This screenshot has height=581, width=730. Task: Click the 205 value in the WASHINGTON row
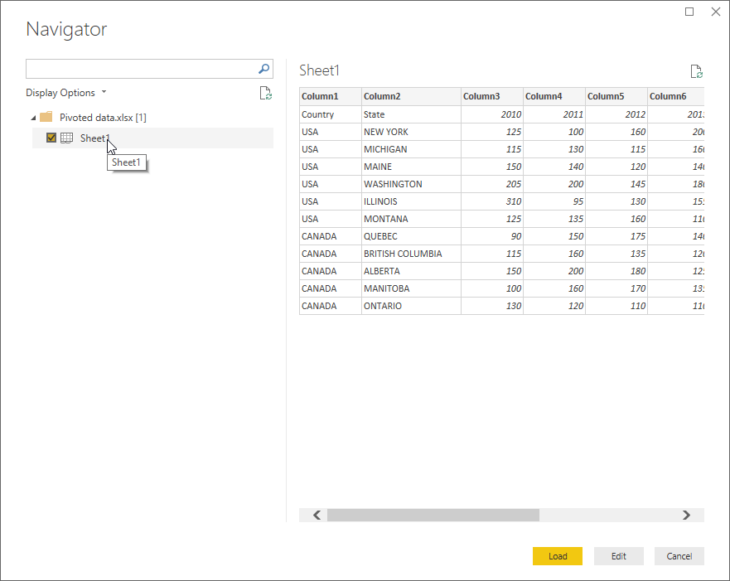tap(492, 184)
